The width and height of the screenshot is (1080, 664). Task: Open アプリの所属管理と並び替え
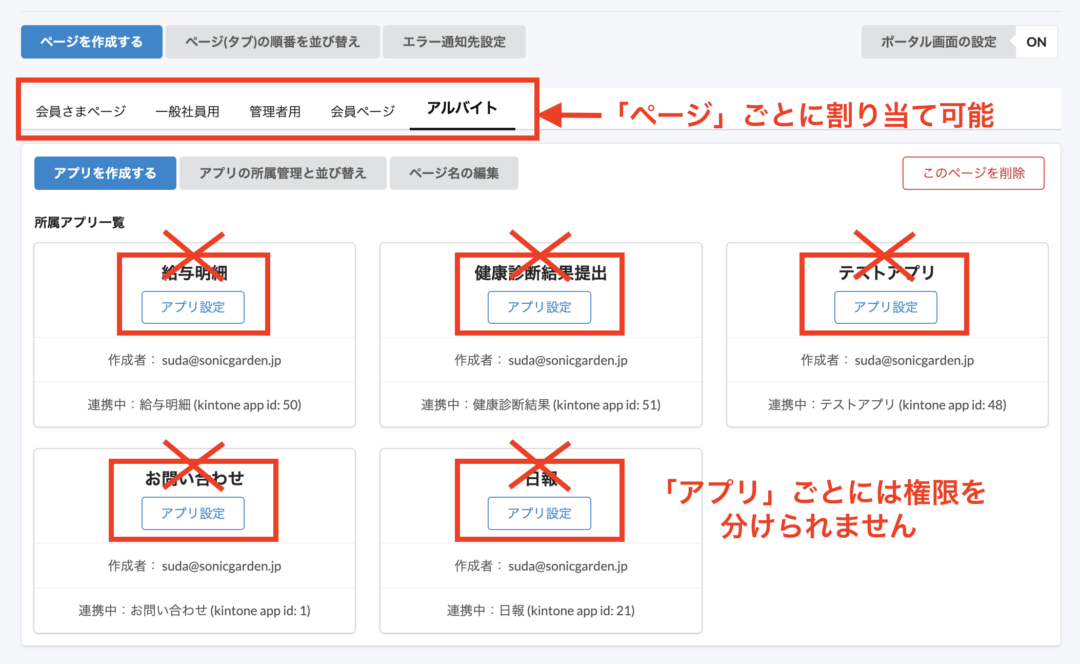pos(283,172)
